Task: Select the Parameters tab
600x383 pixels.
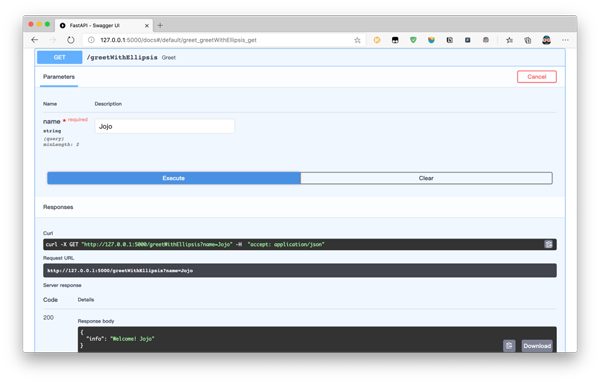Action: [x=59, y=77]
